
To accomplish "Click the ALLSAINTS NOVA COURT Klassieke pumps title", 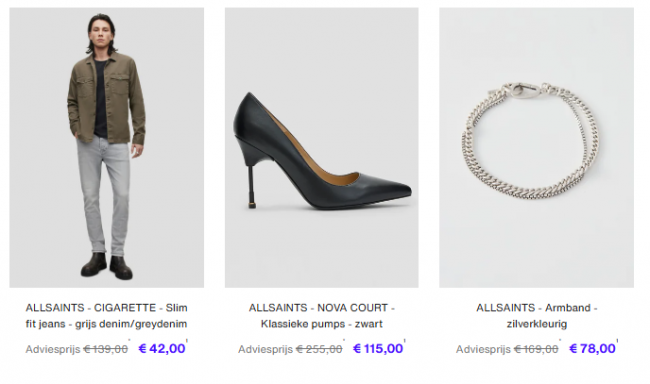I will 322,316.
